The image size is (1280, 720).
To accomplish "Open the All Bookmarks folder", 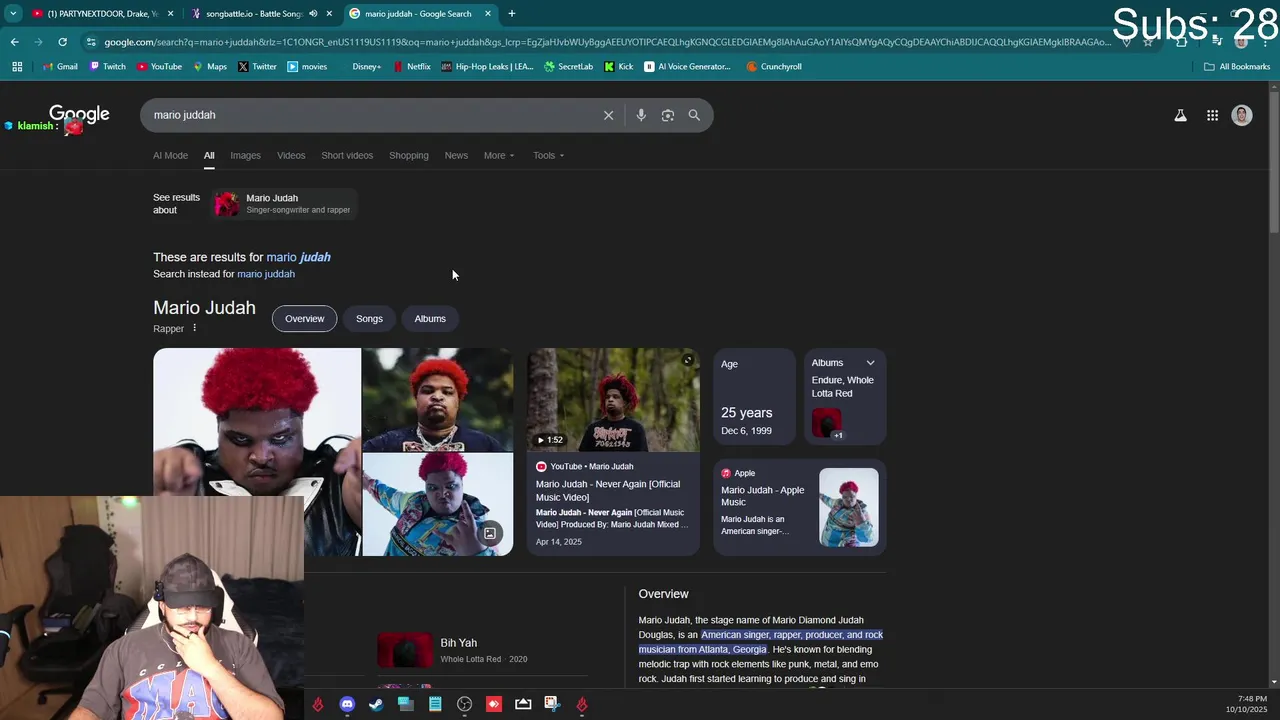I will coord(1237,67).
